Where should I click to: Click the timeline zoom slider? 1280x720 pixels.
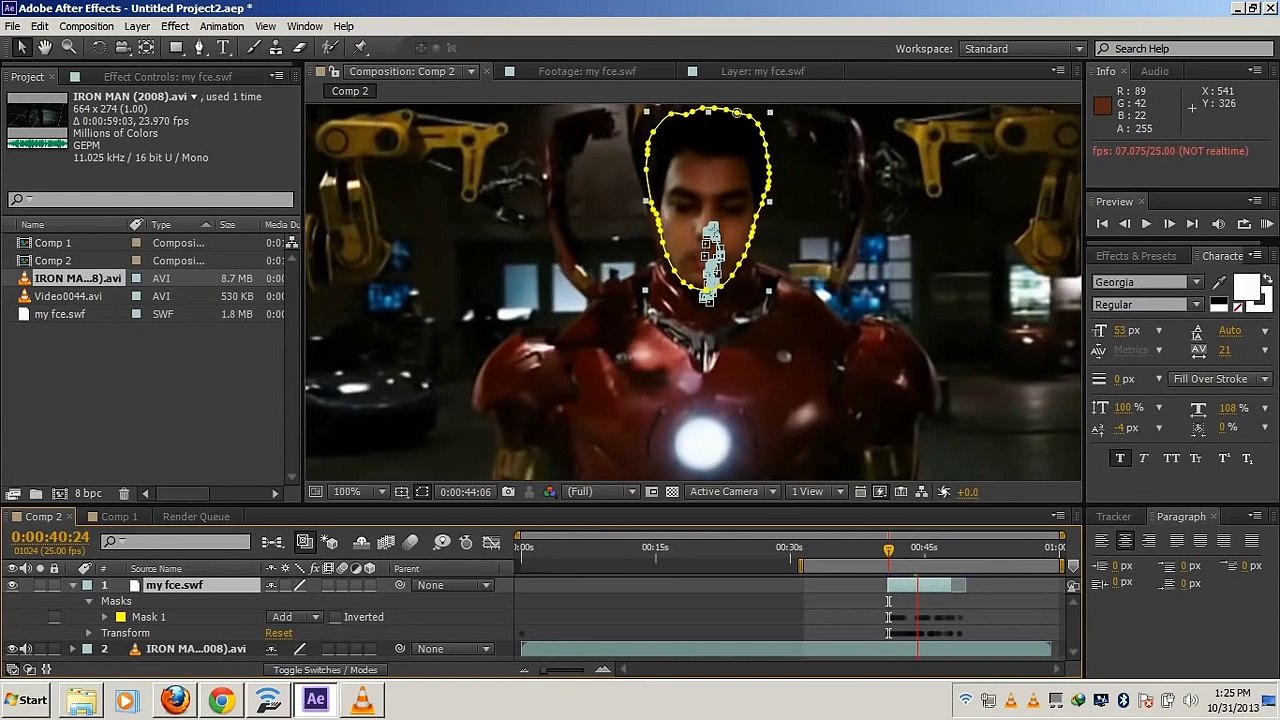pyautogui.click(x=563, y=670)
